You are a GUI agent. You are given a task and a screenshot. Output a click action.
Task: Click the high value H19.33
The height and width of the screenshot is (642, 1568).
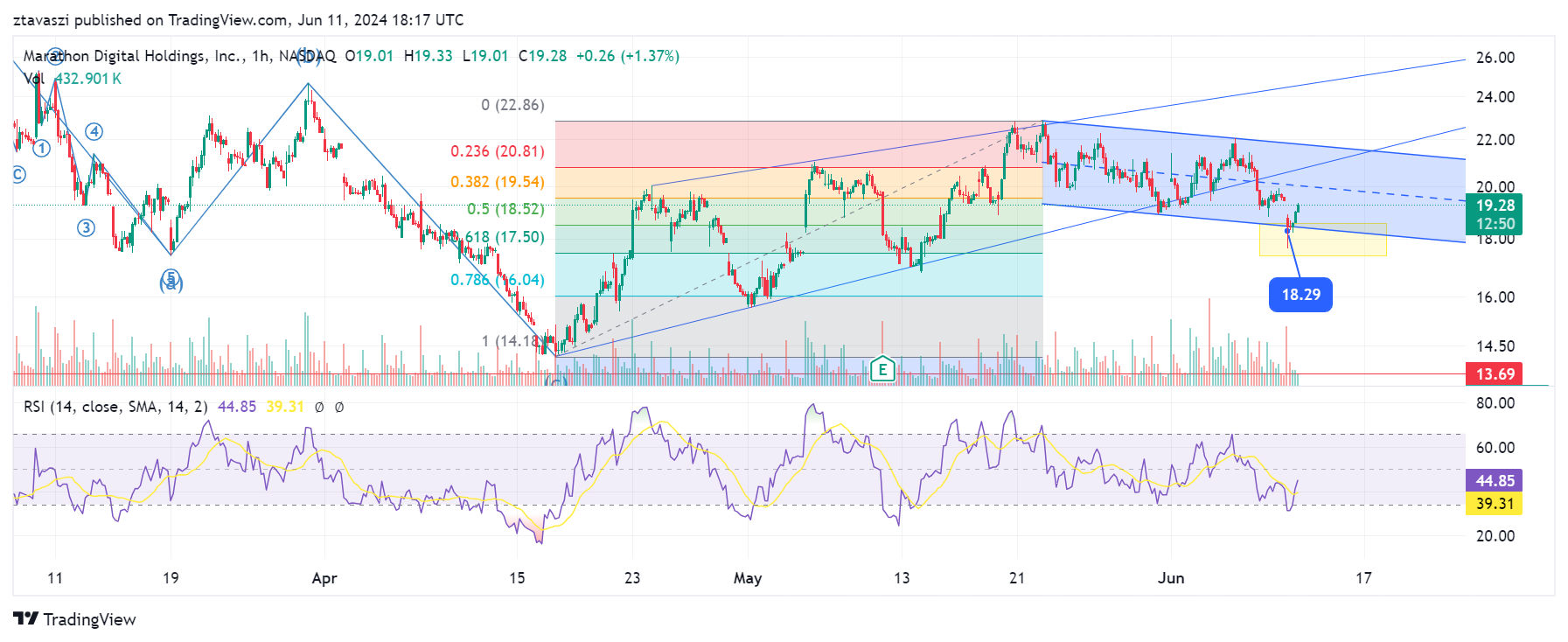[429, 56]
